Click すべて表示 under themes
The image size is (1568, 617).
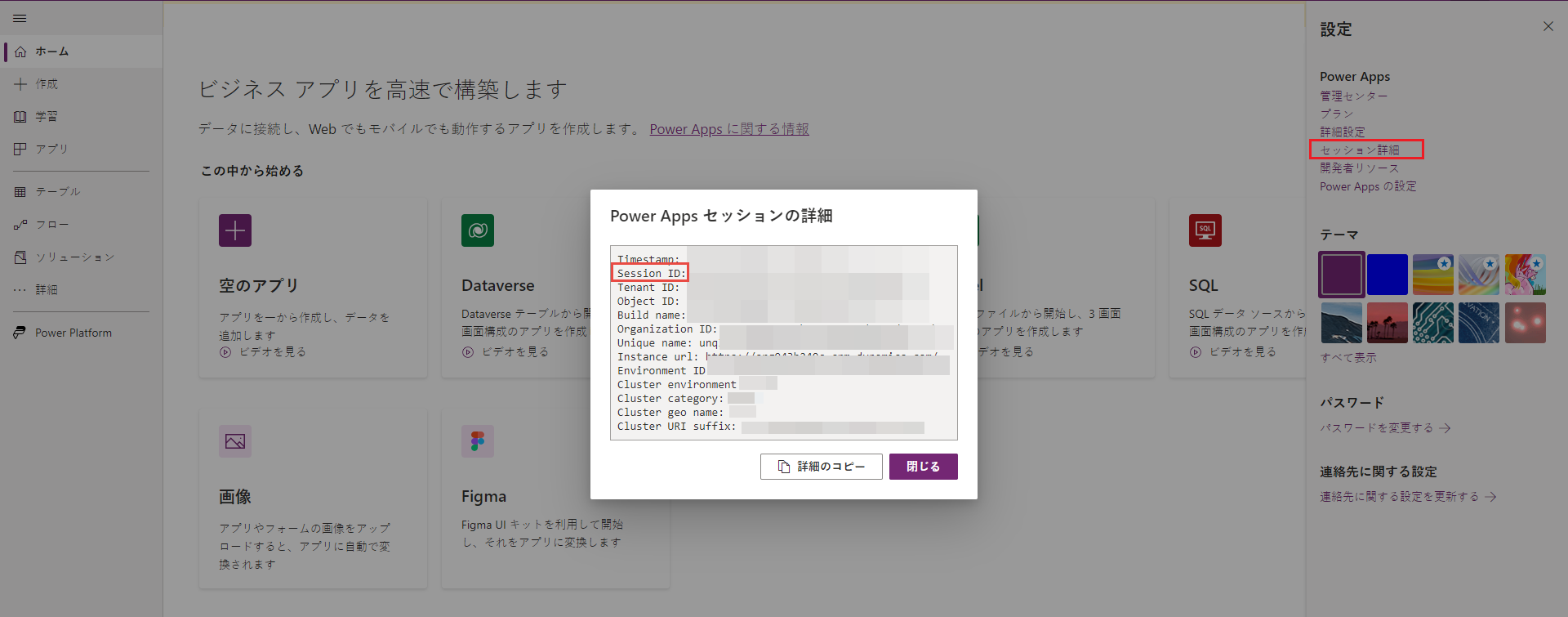pos(1348,358)
